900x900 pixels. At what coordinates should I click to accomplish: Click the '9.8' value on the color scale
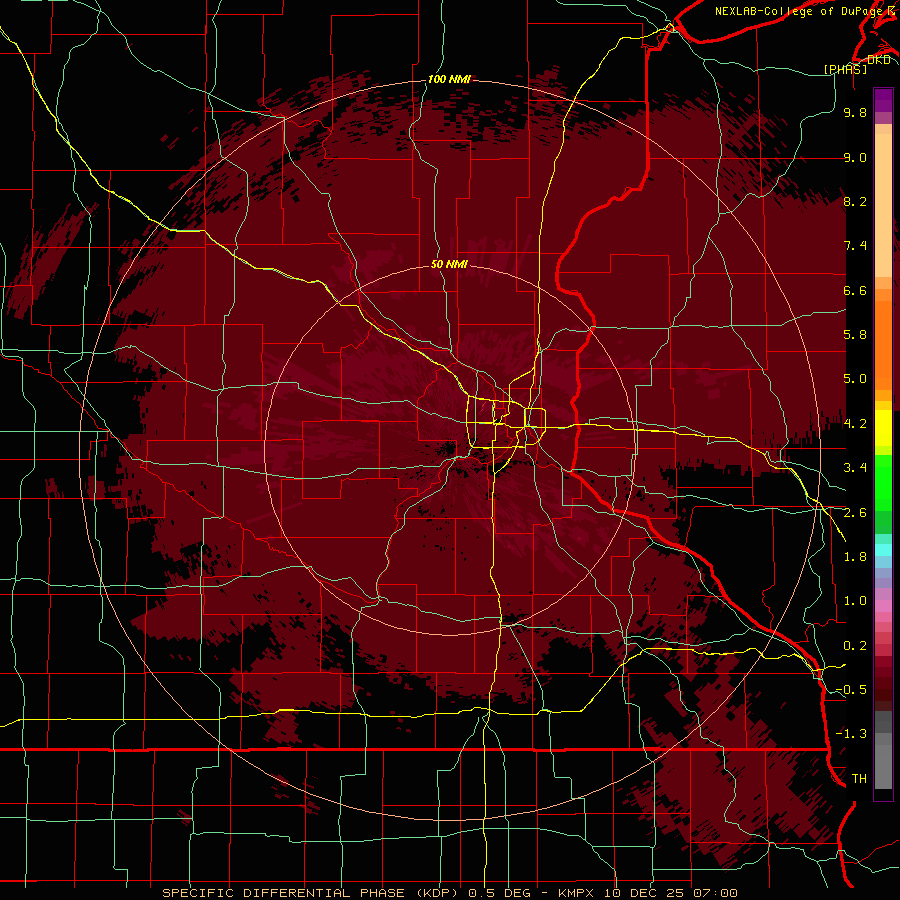855,112
